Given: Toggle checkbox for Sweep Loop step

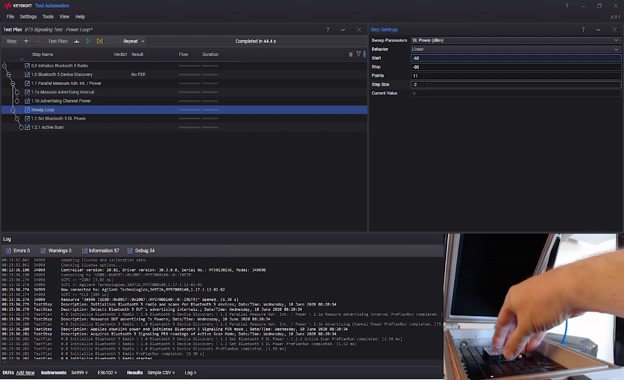Looking at the screenshot, I should (27, 109).
